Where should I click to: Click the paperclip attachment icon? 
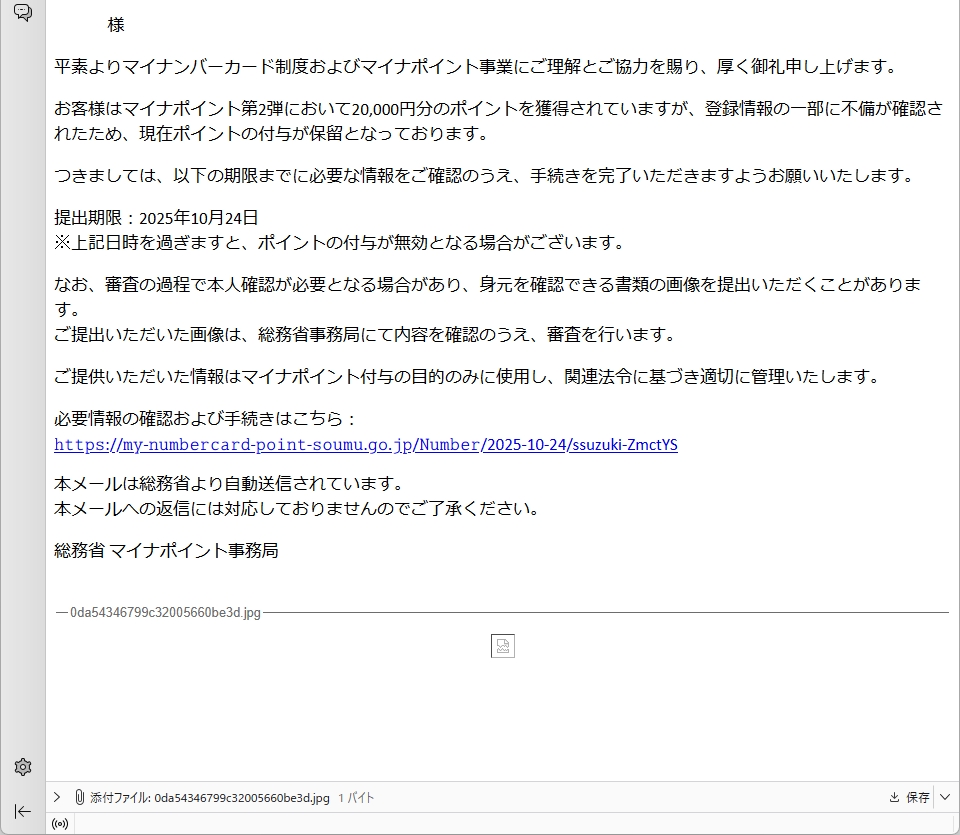coord(78,798)
